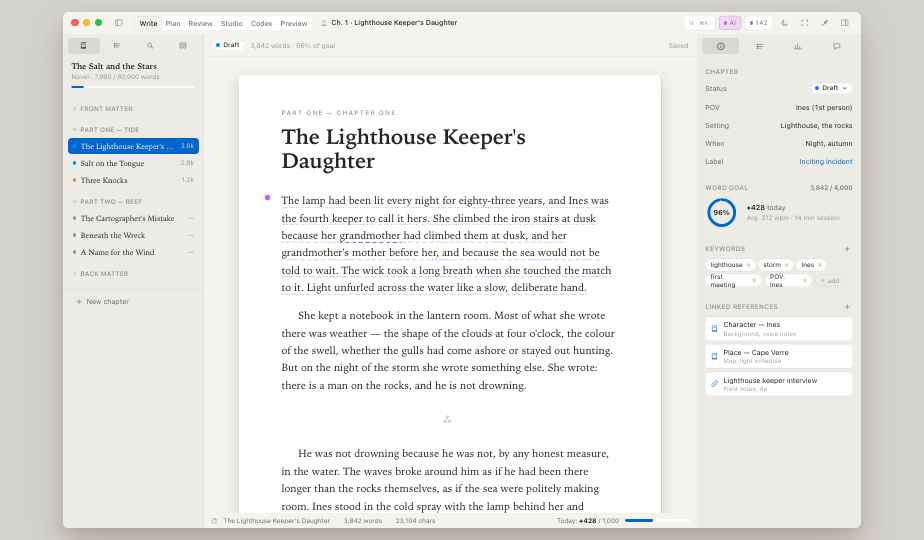Switch the sidebar to outline list view
The image size is (924, 540).
(117, 45)
